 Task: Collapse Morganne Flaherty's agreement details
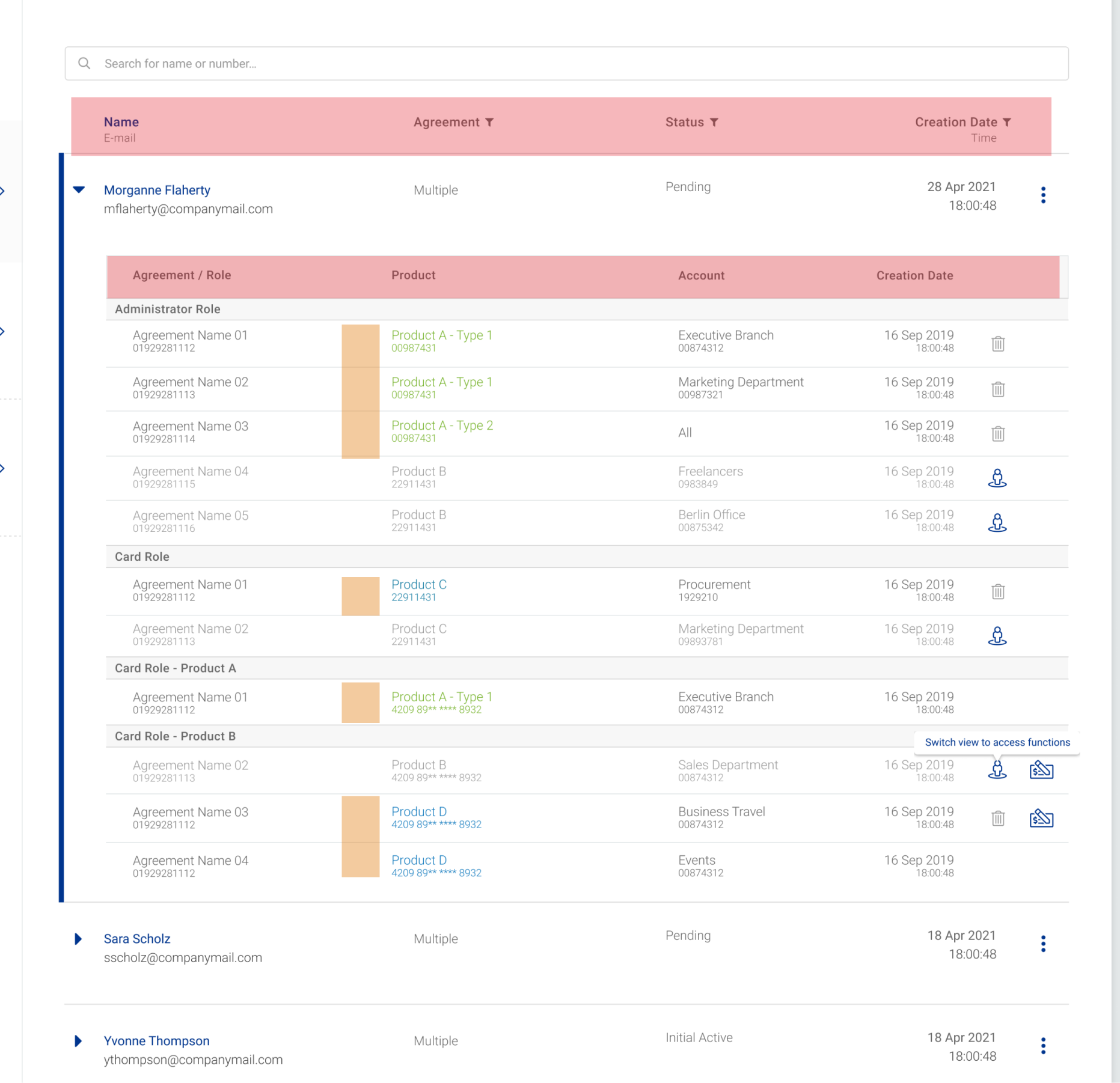pos(78,190)
